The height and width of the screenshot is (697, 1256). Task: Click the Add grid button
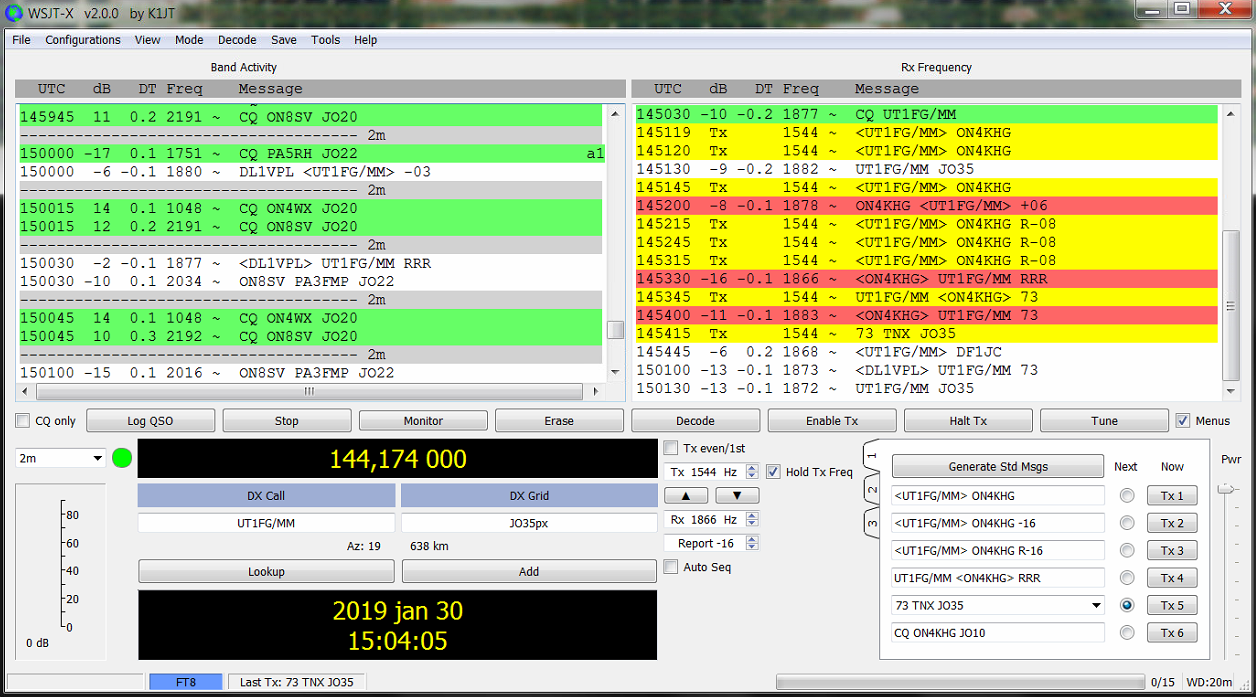tap(529, 571)
